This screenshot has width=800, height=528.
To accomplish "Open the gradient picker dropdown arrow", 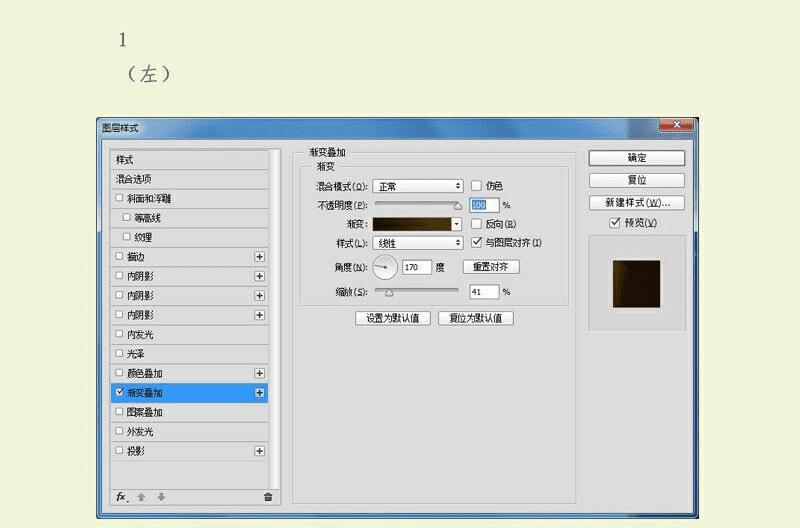I will coord(457,224).
